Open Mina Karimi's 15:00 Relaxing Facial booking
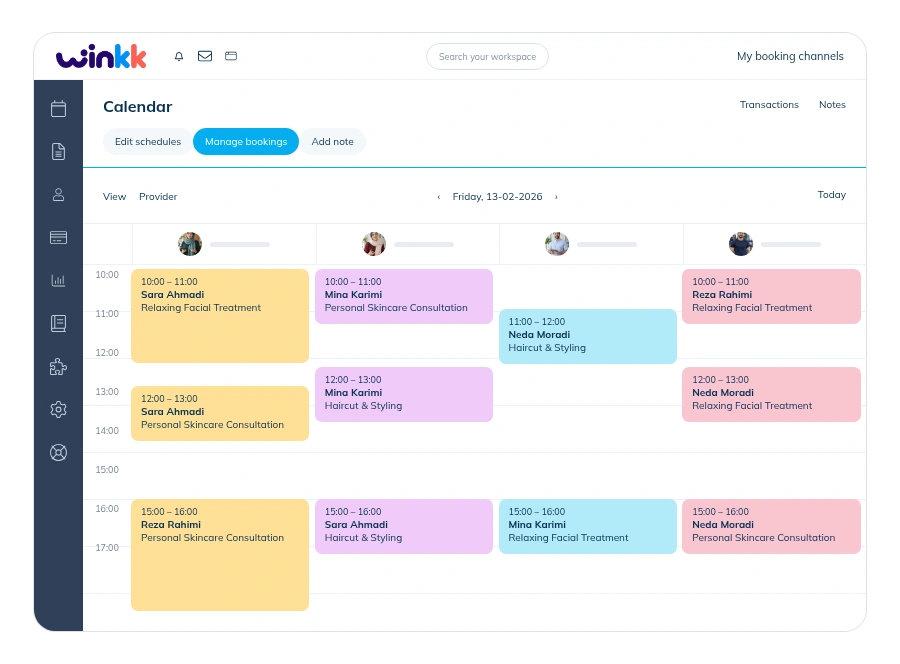Screen dimensions: 900x664 [588, 526]
